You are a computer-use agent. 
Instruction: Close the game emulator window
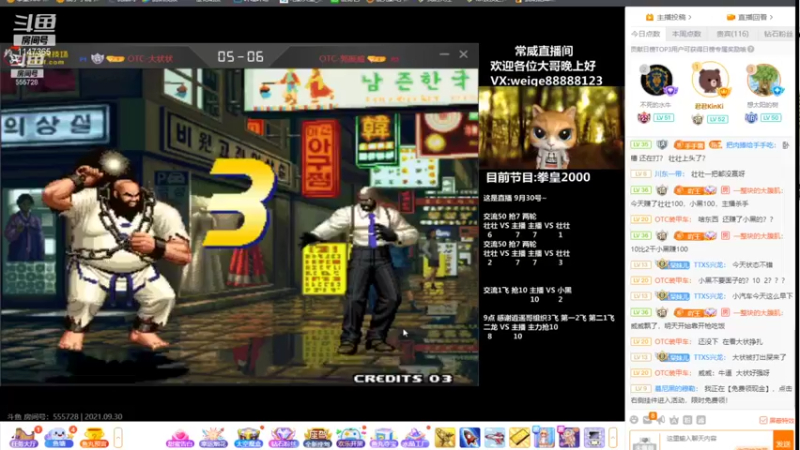coord(463,54)
